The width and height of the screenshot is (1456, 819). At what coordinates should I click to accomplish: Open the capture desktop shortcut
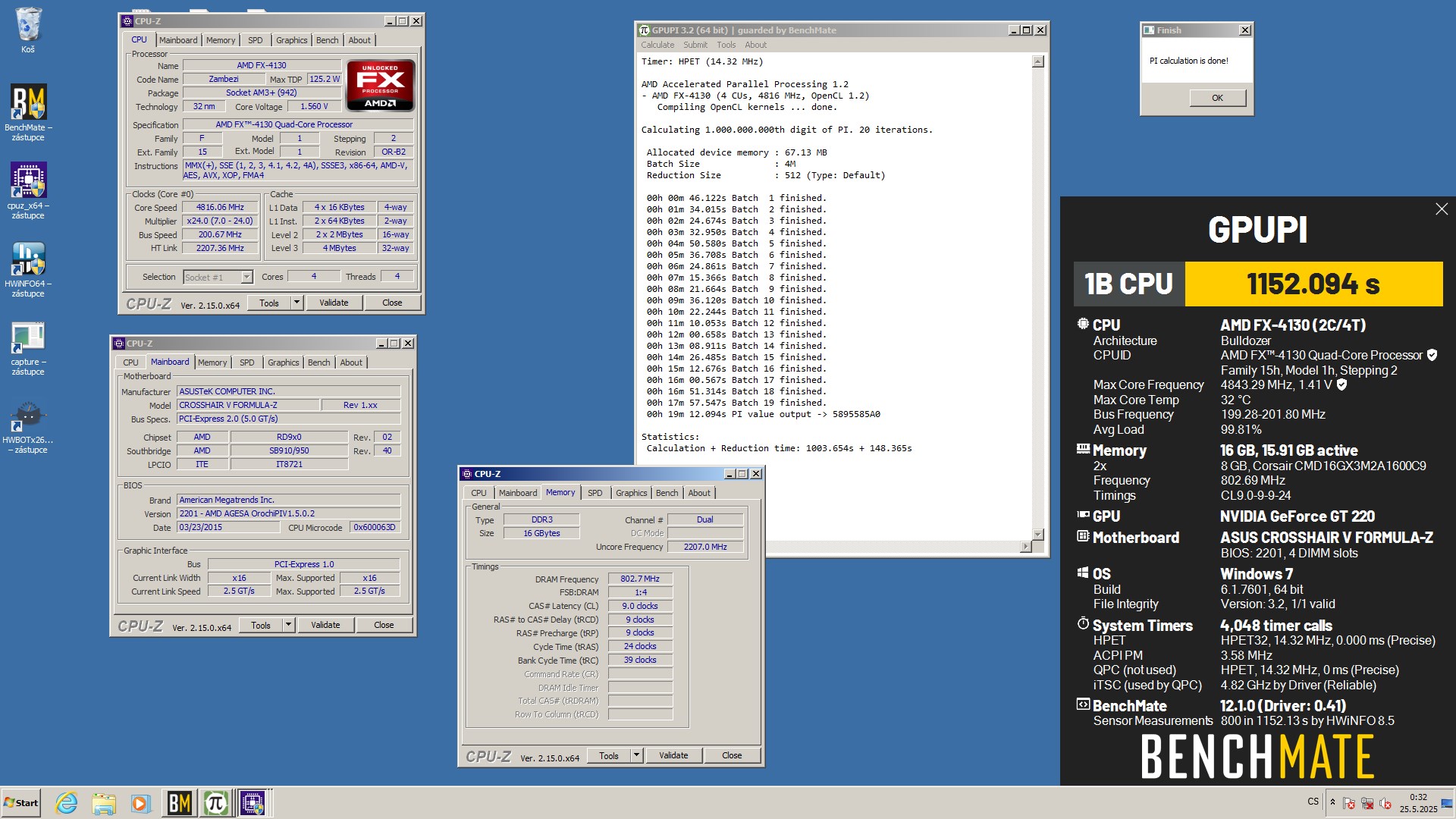click(x=28, y=347)
